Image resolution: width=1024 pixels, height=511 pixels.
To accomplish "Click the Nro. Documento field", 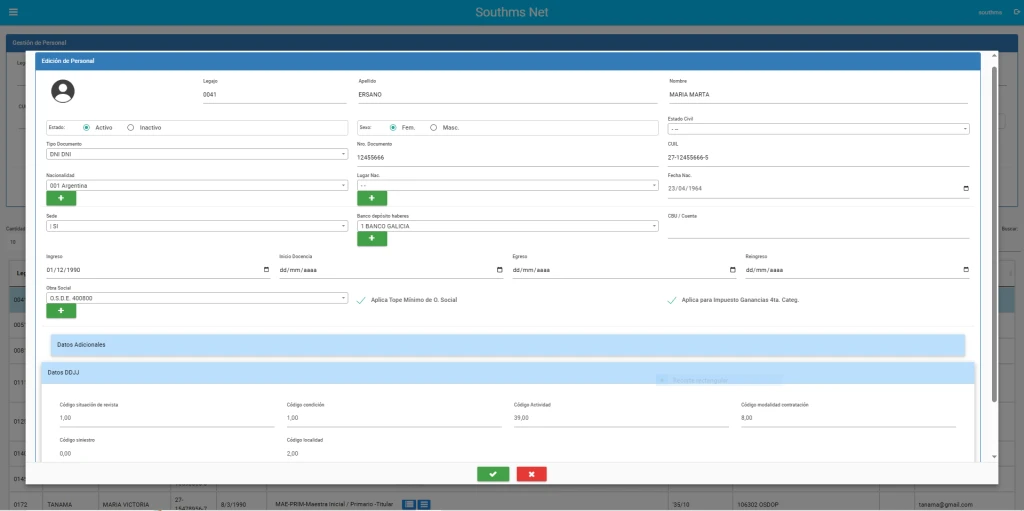I will [507, 157].
